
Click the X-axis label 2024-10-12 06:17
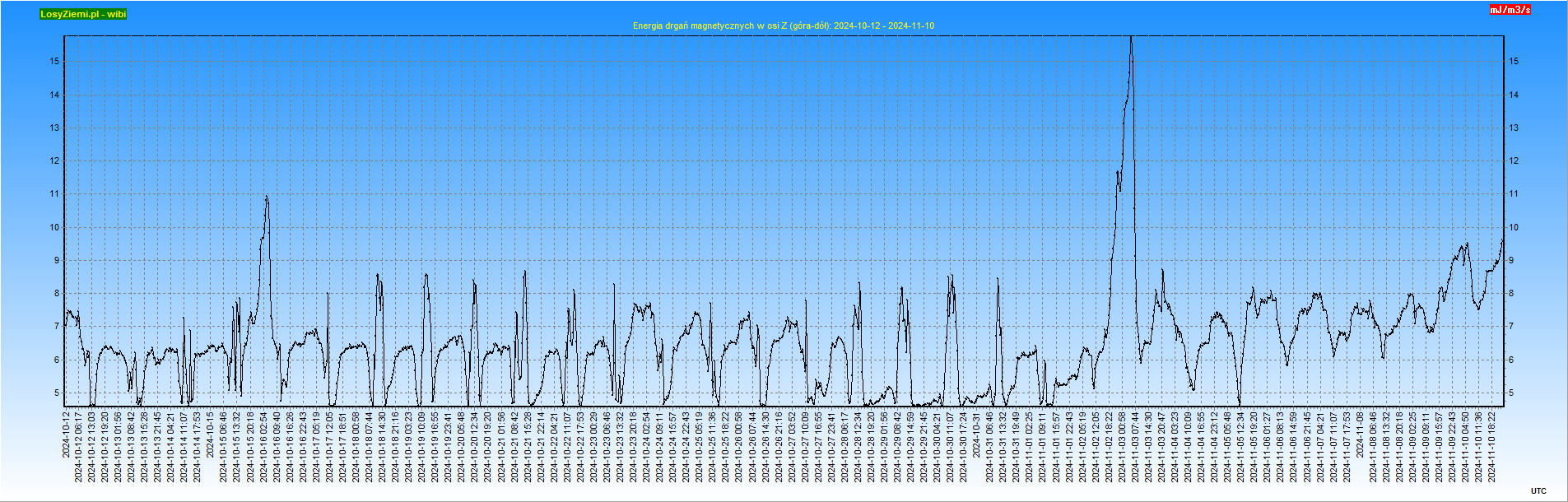(79, 447)
